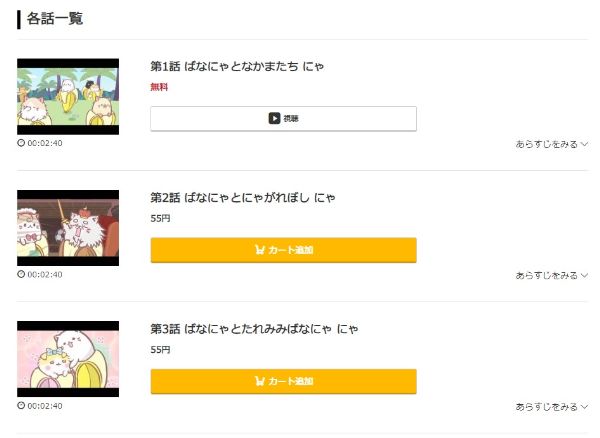Click the cart icon on episode 3's button

click(260, 381)
